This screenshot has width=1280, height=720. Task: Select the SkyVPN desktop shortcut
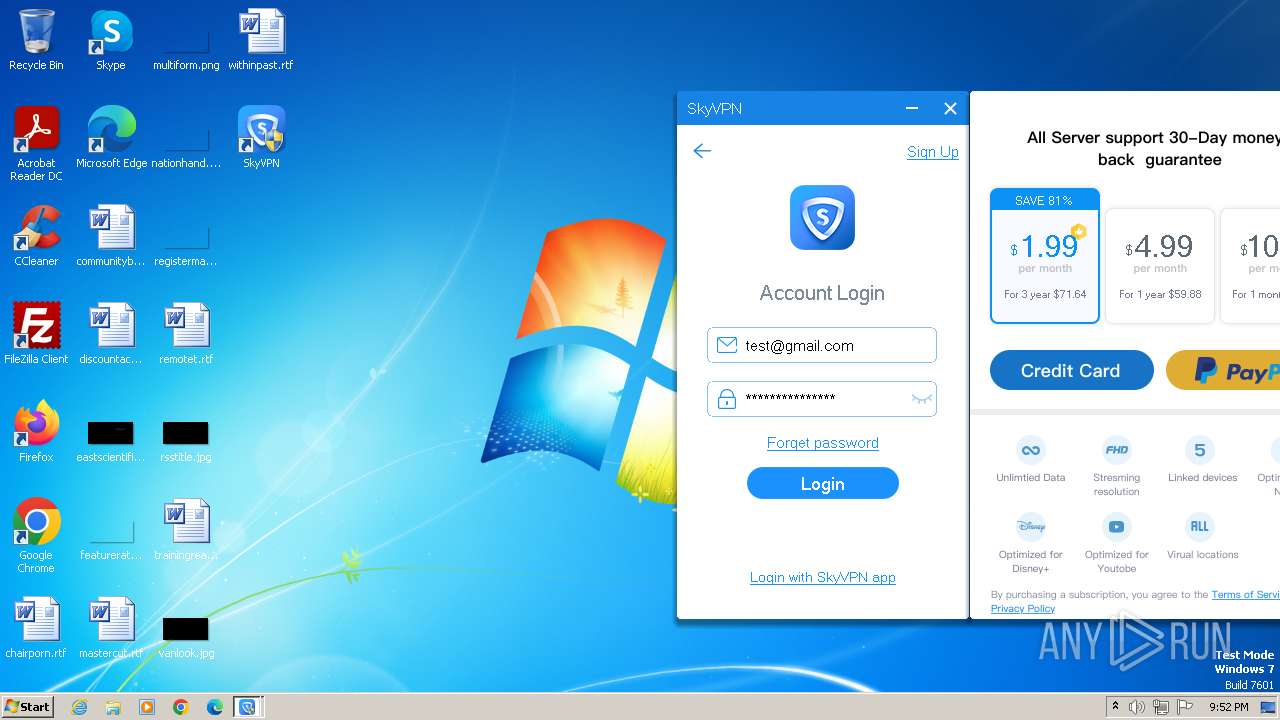click(261, 138)
